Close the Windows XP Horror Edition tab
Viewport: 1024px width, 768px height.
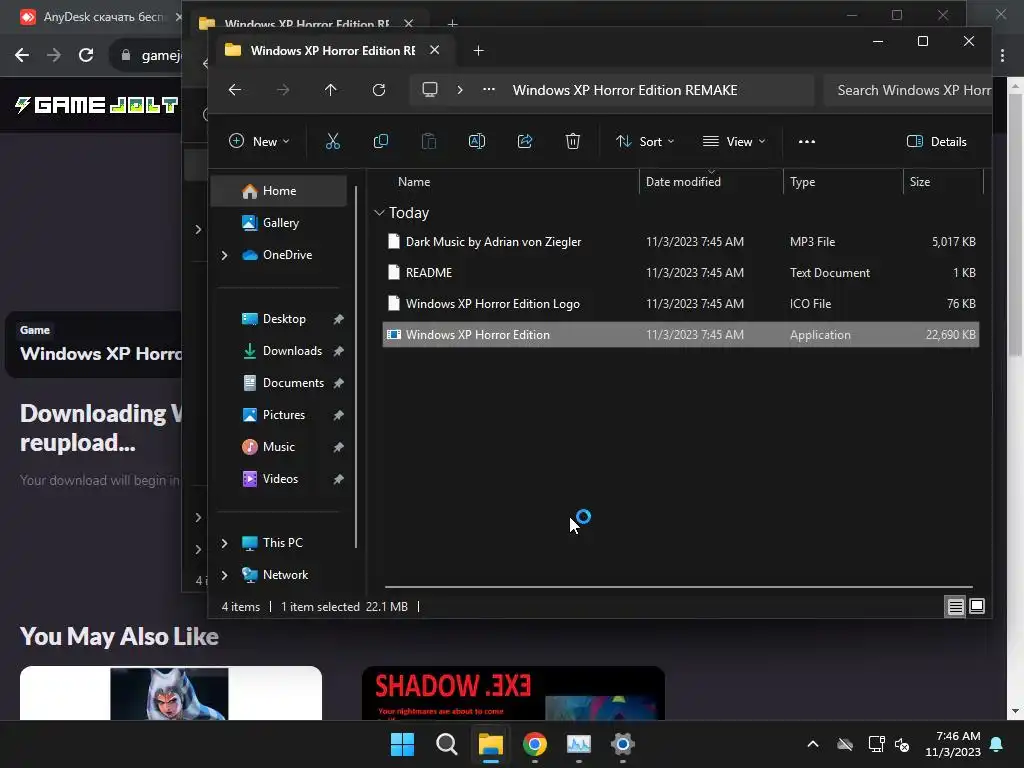click(434, 50)
